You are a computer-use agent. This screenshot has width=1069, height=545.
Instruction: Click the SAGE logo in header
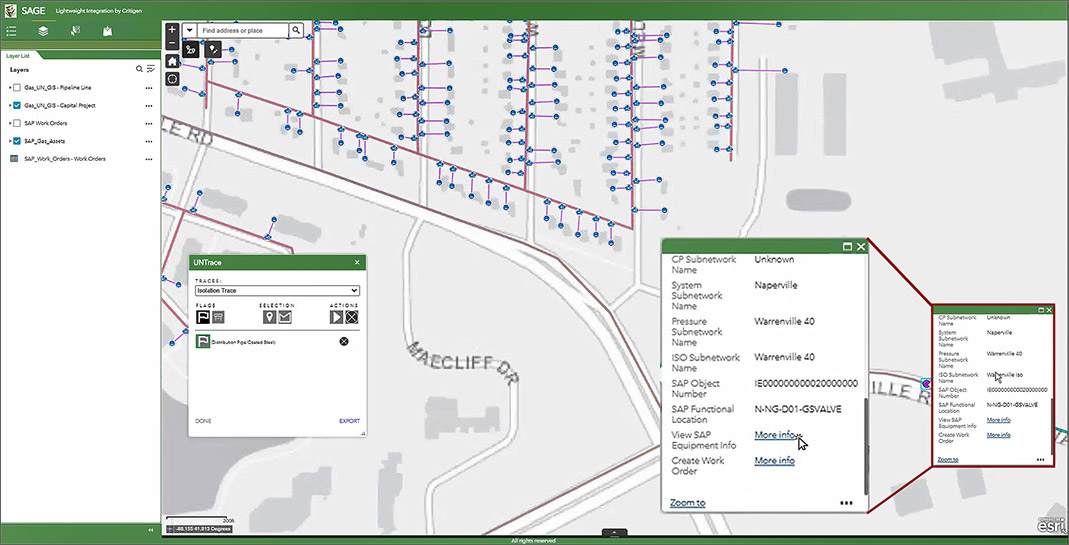coord(12,10)
